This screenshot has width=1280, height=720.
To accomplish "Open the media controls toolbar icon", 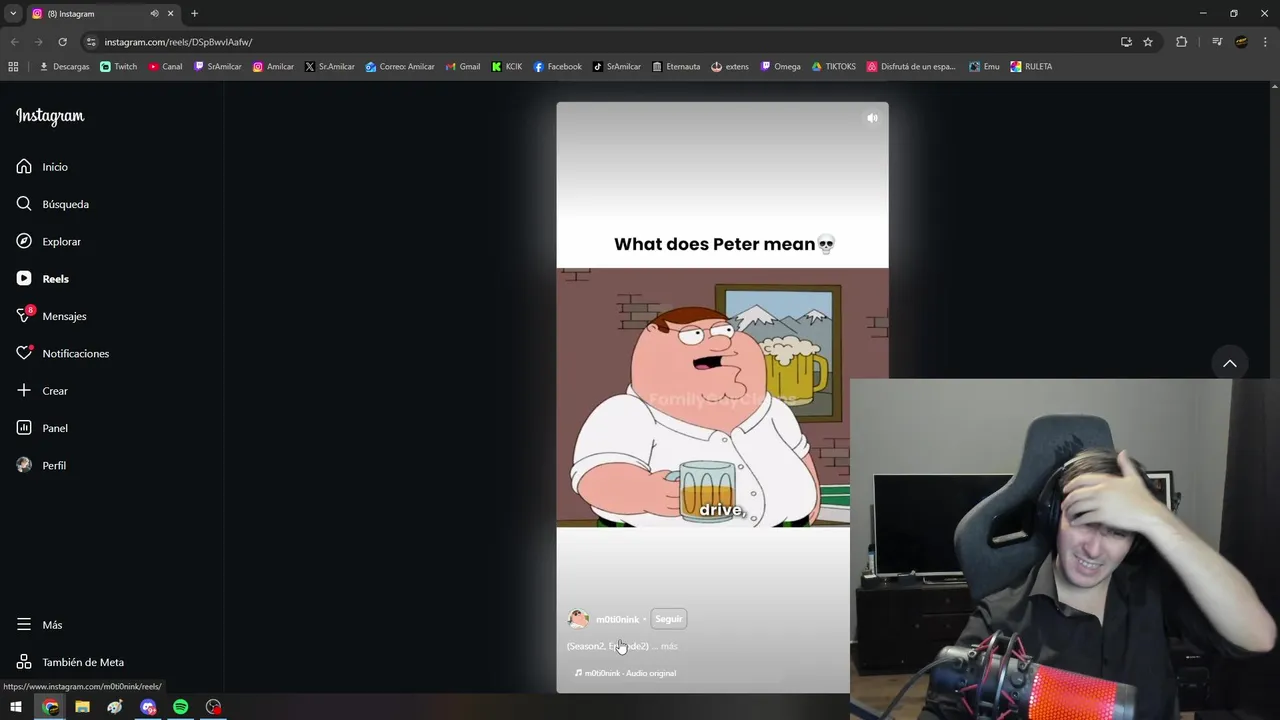I will pos(1217,42).
